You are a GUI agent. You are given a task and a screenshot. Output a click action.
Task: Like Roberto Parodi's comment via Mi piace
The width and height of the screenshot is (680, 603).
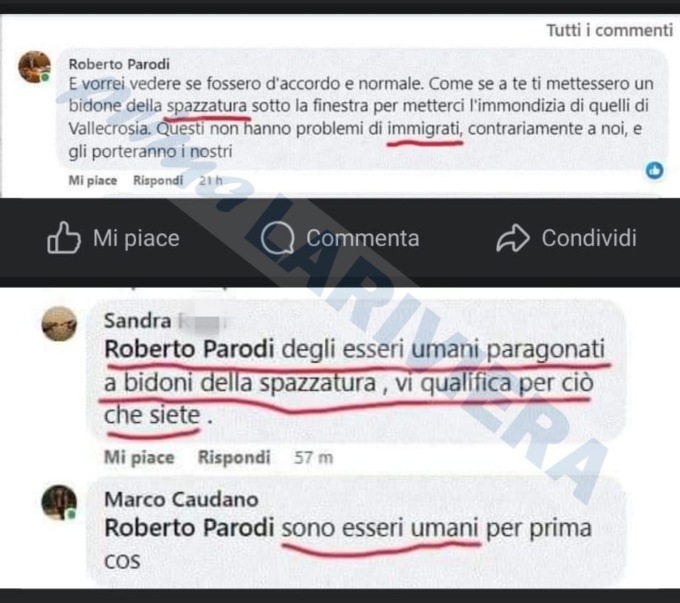(x=93, y=180)
